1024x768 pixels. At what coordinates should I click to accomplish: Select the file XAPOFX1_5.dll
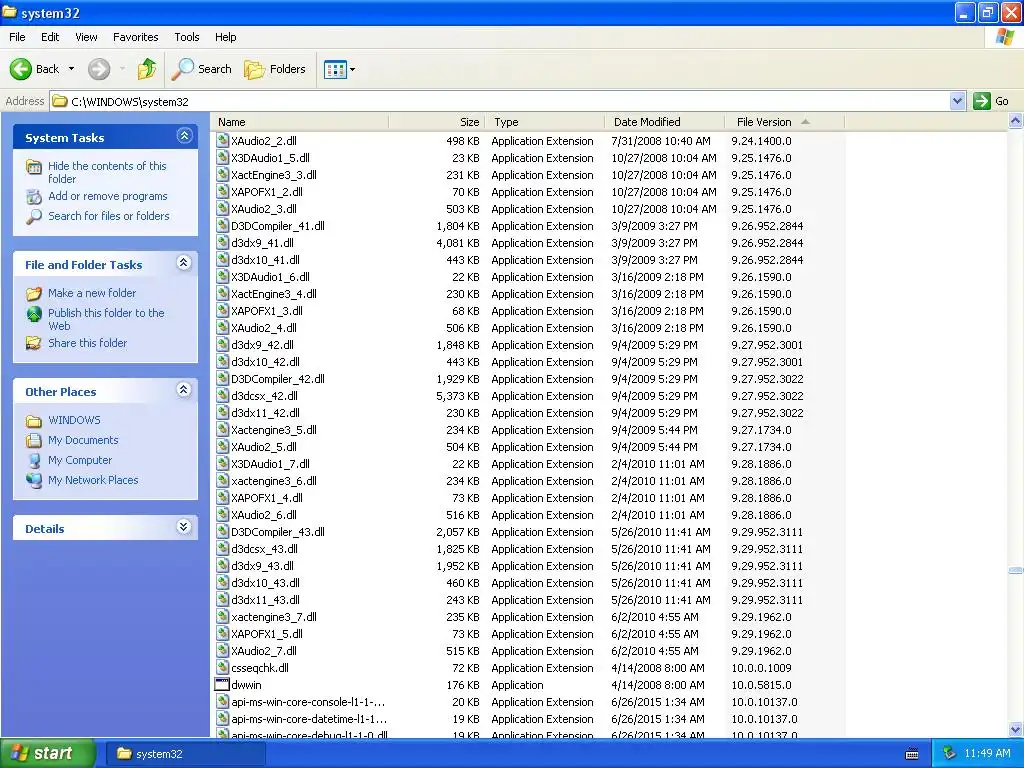point(266,633)
